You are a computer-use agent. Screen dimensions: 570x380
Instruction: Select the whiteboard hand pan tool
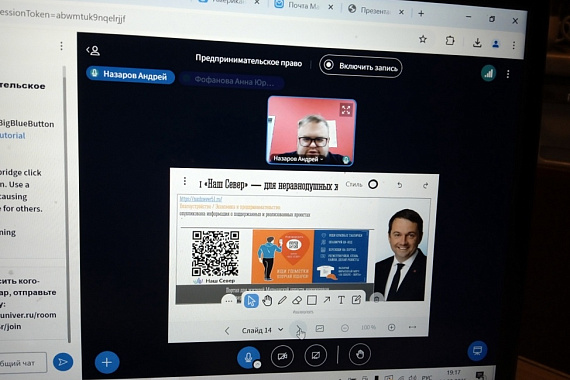267,300
